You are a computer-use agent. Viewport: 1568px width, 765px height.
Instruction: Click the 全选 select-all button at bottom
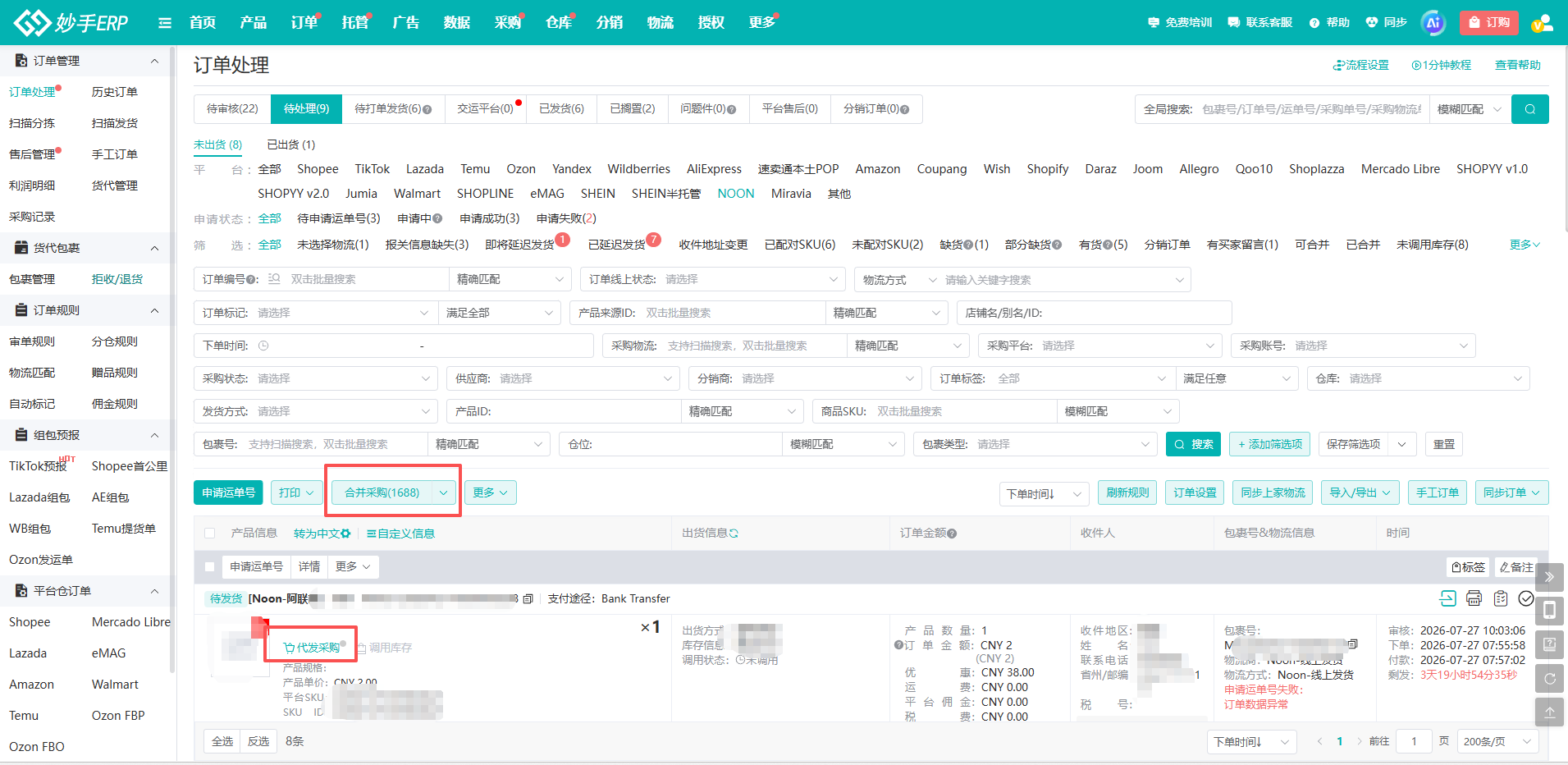pyautogui.click(x=222, y=742)
